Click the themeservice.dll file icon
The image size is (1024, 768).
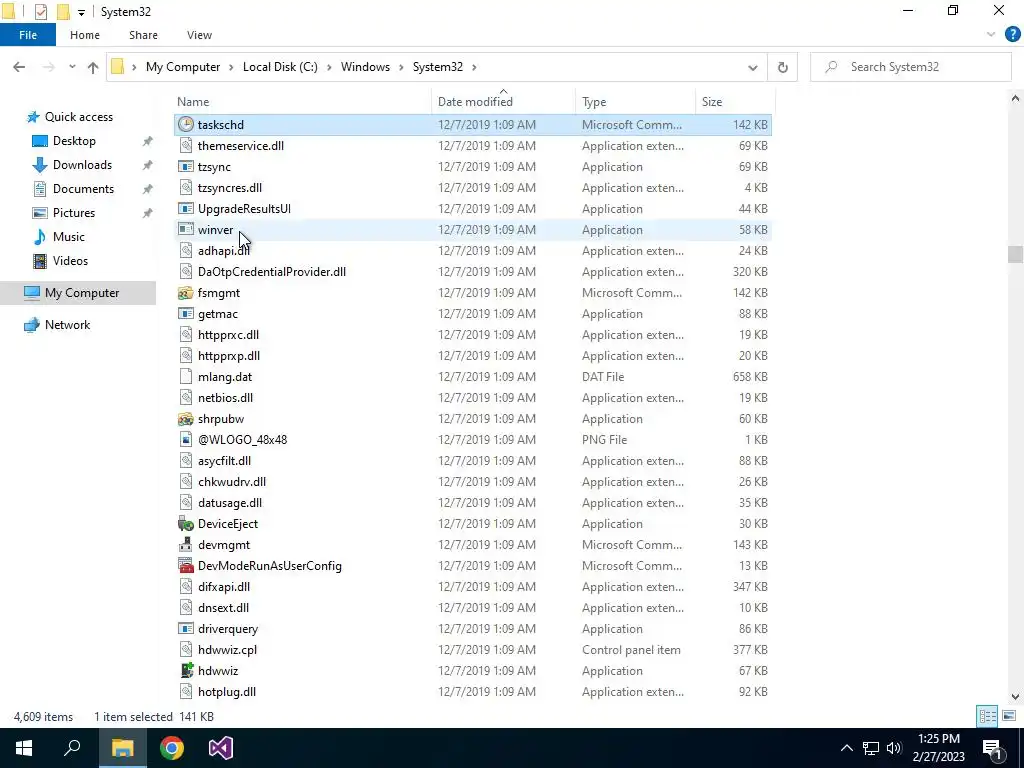click(186, 146)
